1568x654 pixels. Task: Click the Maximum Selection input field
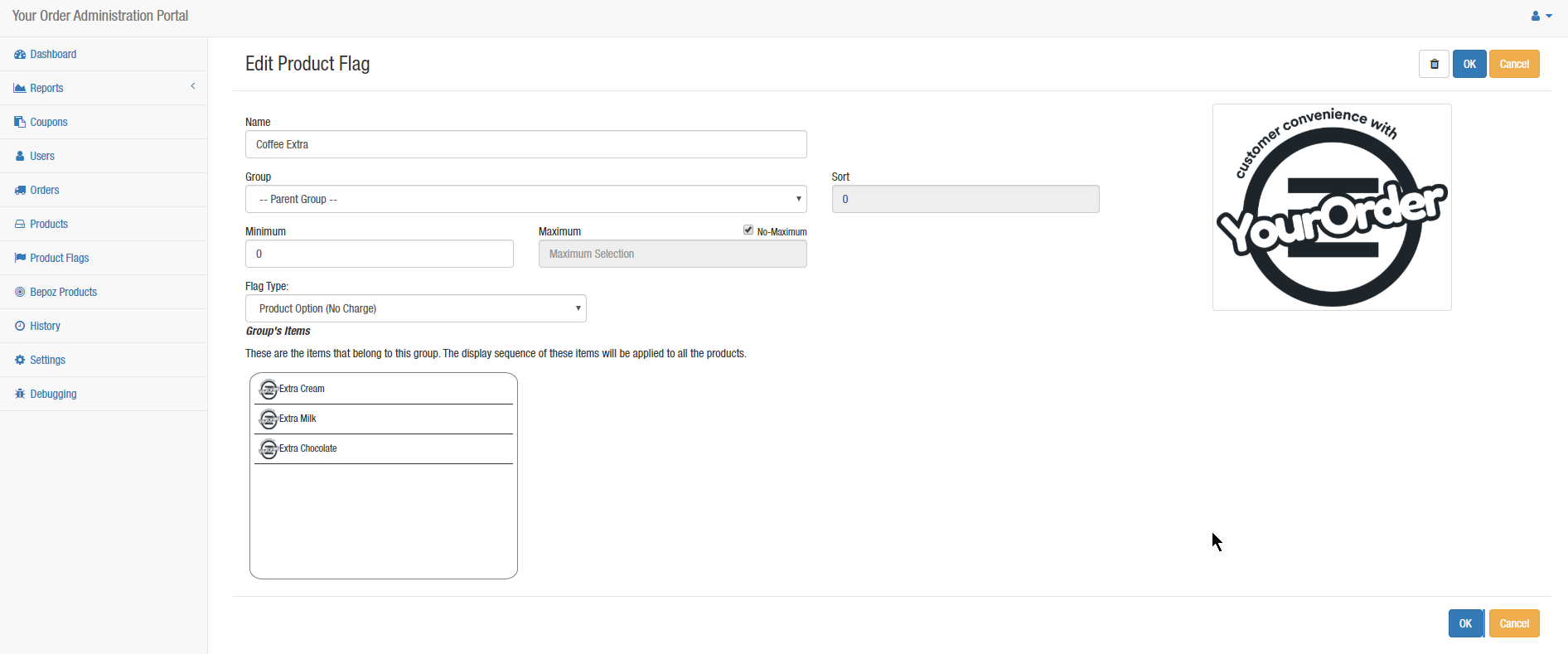(x=672, y=254)
